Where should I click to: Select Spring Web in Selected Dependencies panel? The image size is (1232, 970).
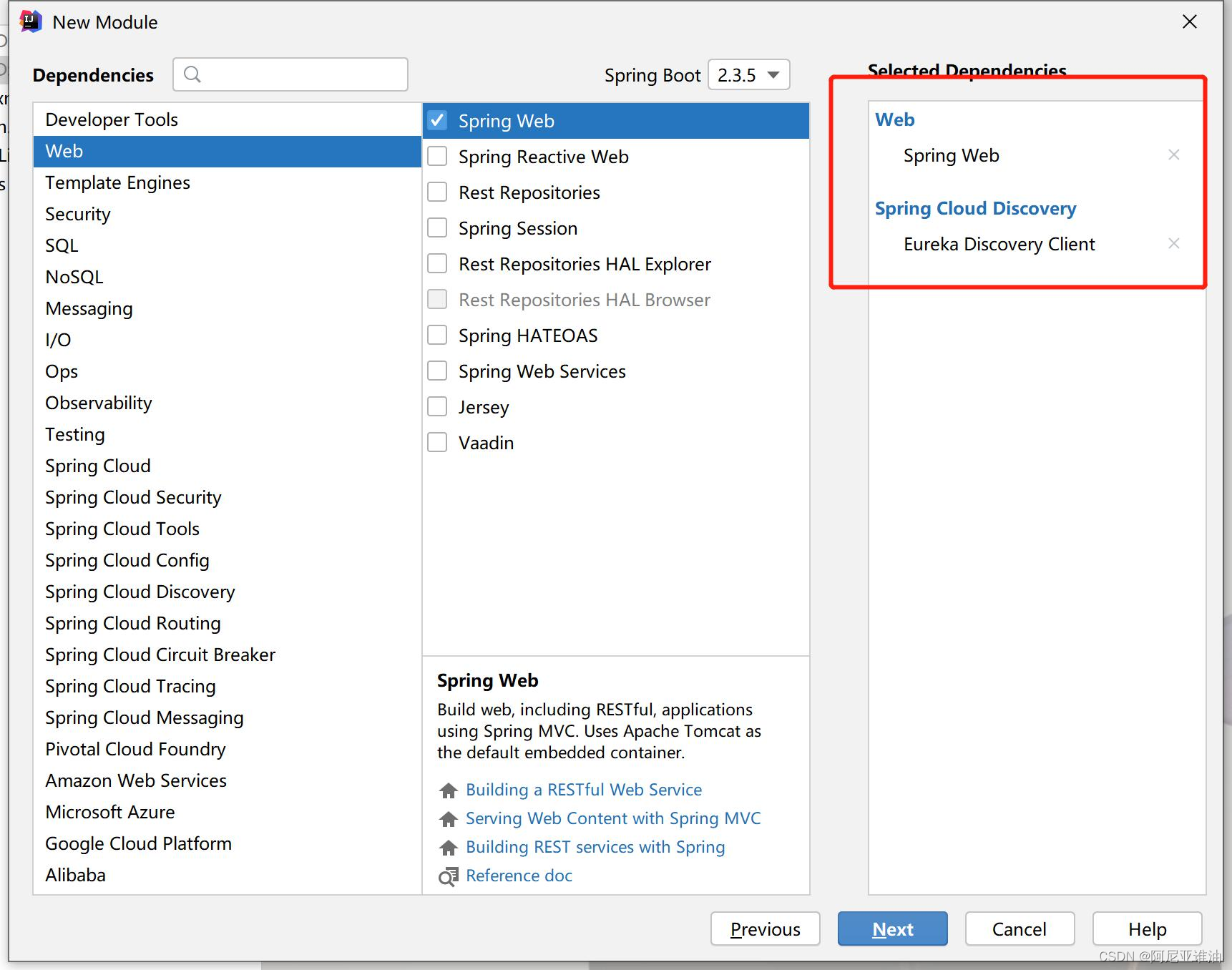tap(951, 155)
